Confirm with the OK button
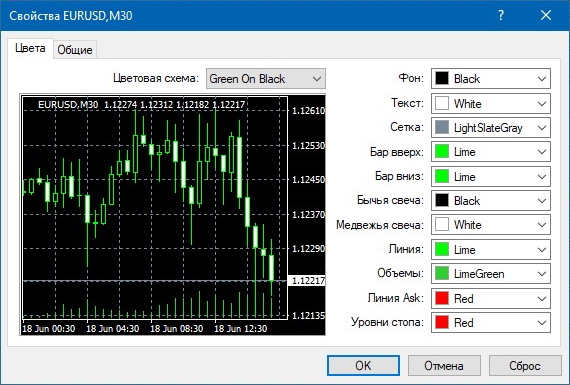Image resolution: width=570 pixels, height=385 pixels. coord(363,365)
